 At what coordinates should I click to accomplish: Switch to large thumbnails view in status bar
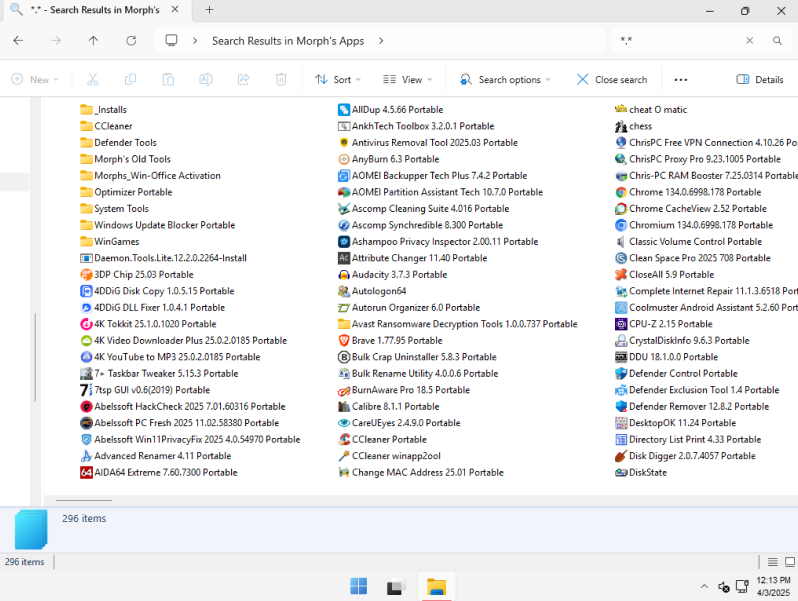point(790,562)
